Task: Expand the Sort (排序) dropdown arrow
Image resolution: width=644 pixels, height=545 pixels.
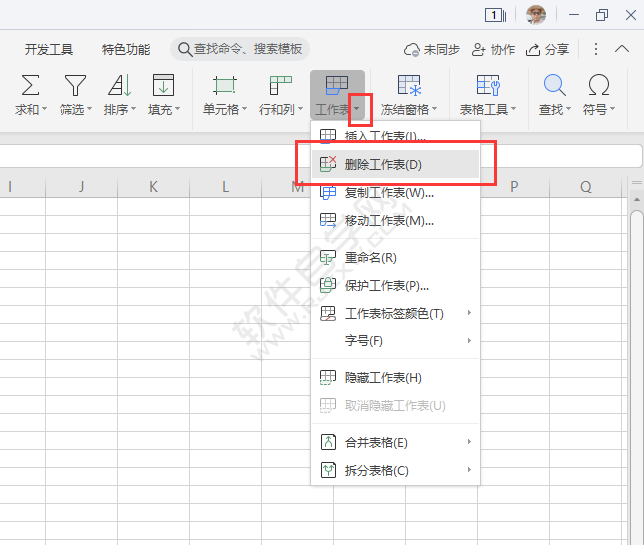Action: click(x=133, y=109)
